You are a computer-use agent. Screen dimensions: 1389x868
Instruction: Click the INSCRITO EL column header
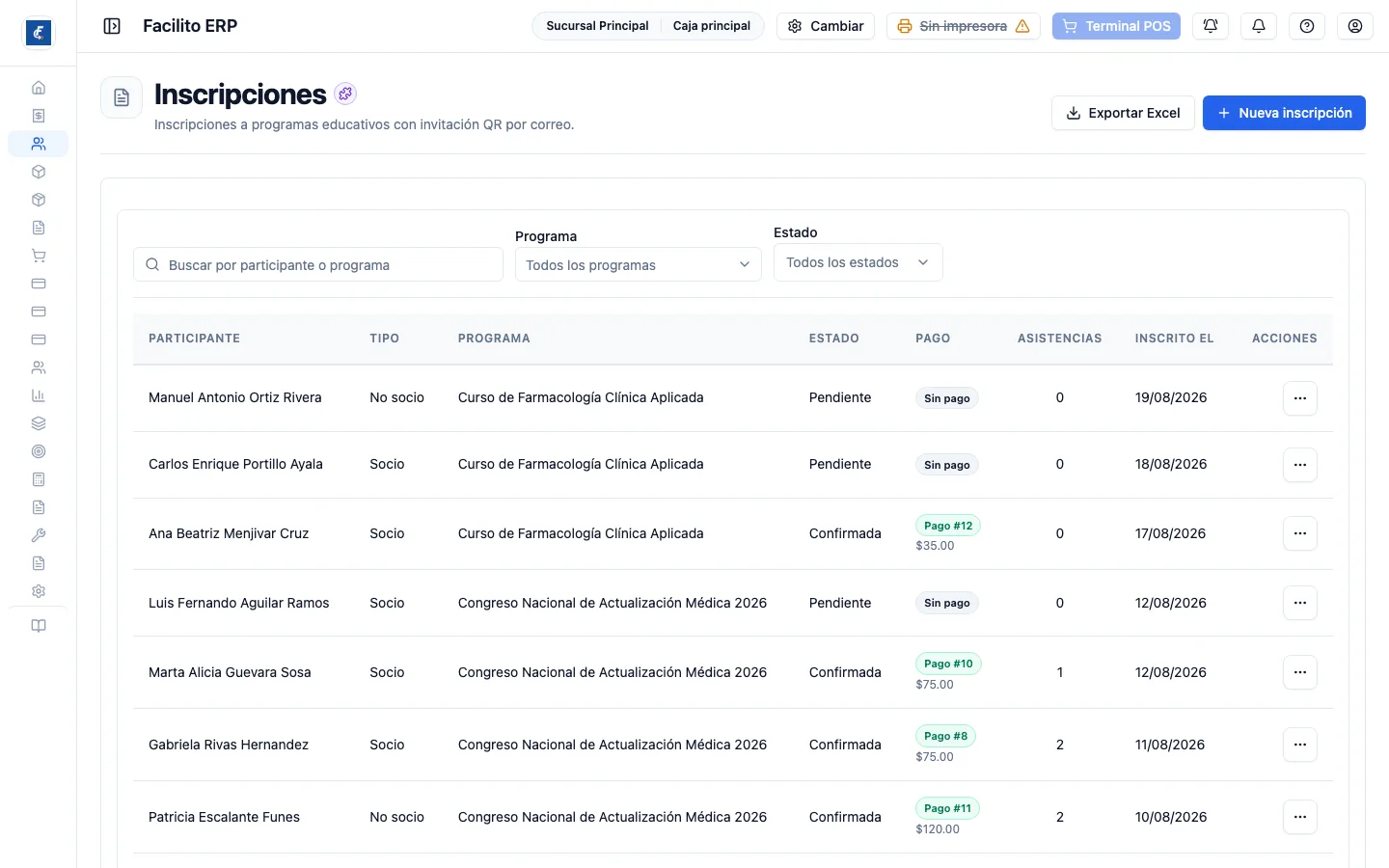1174,339
